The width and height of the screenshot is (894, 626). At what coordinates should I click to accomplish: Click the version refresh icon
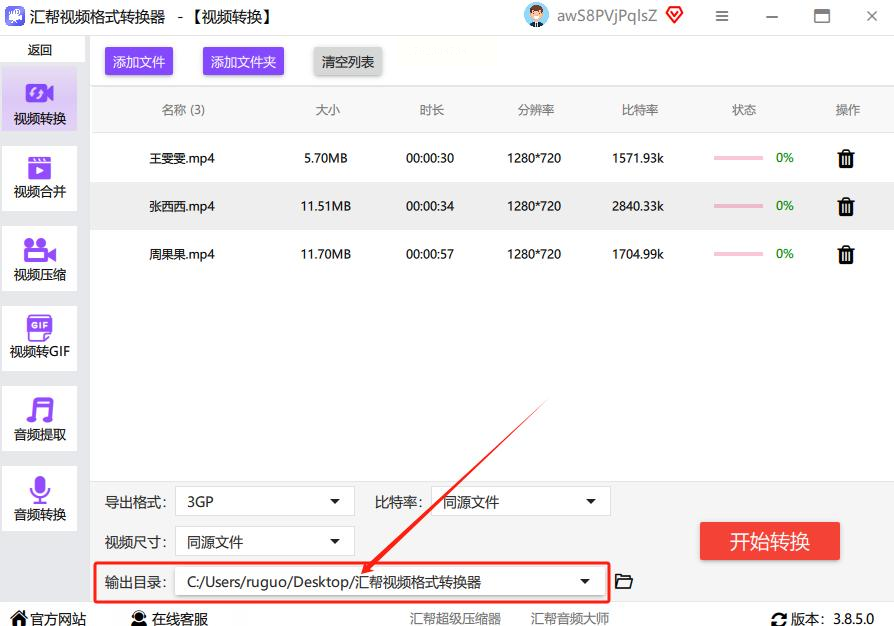(778, 619)
